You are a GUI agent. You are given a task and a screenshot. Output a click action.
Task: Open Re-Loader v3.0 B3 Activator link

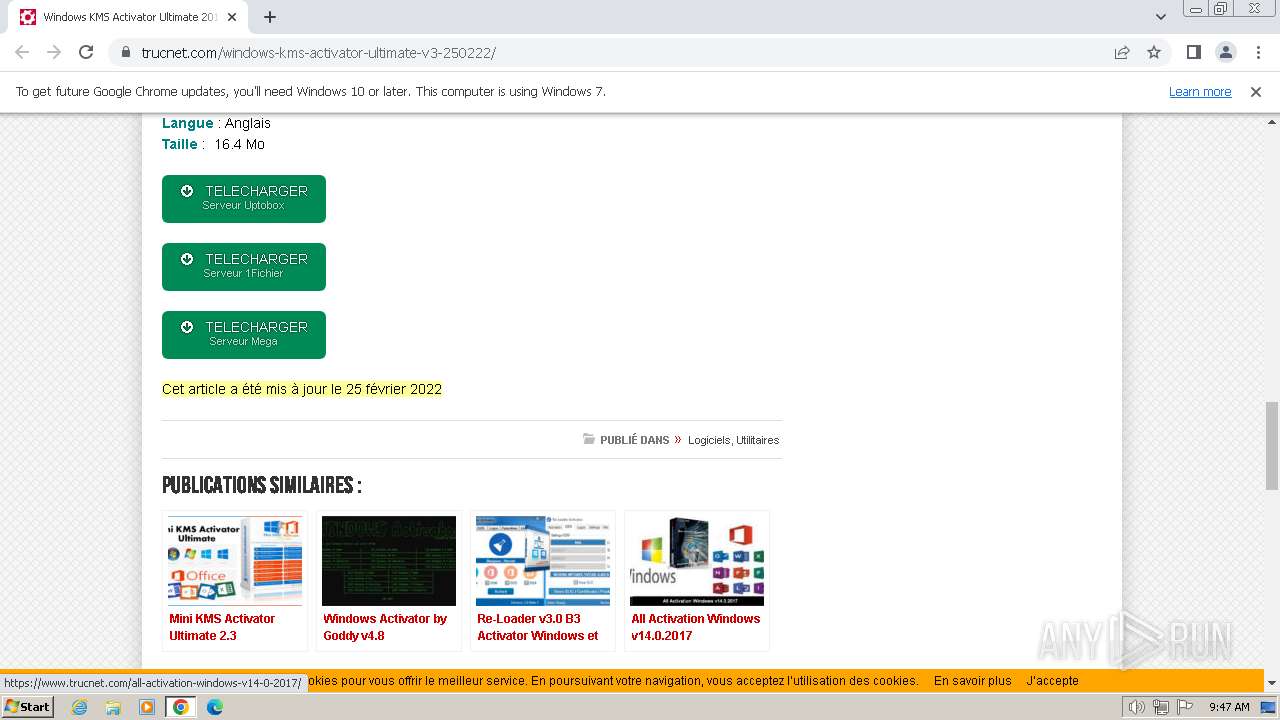coord(538,627)
